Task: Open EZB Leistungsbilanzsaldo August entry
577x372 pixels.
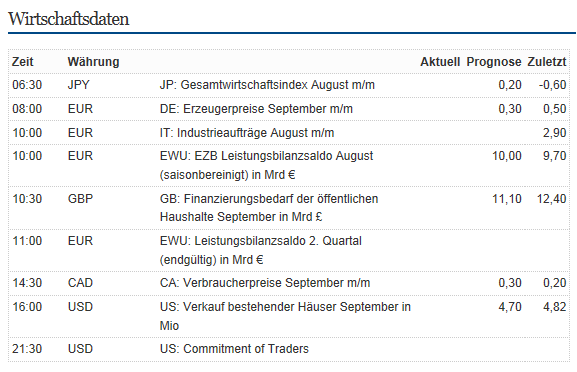Action: (x=266, y=165)
